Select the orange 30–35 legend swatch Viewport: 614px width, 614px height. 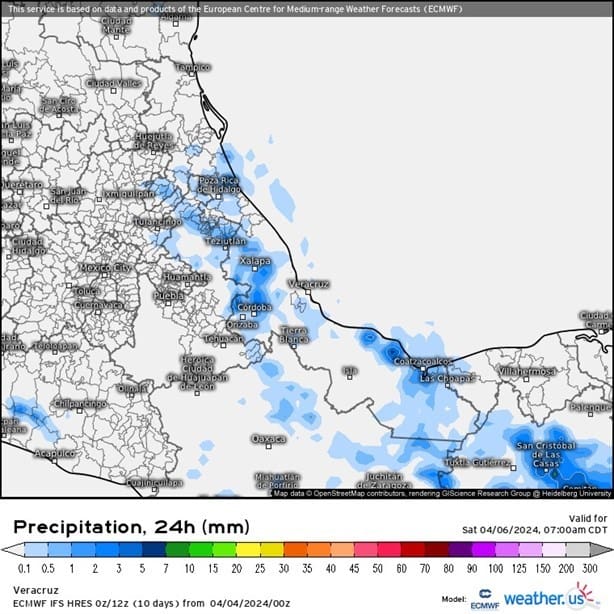295,550
